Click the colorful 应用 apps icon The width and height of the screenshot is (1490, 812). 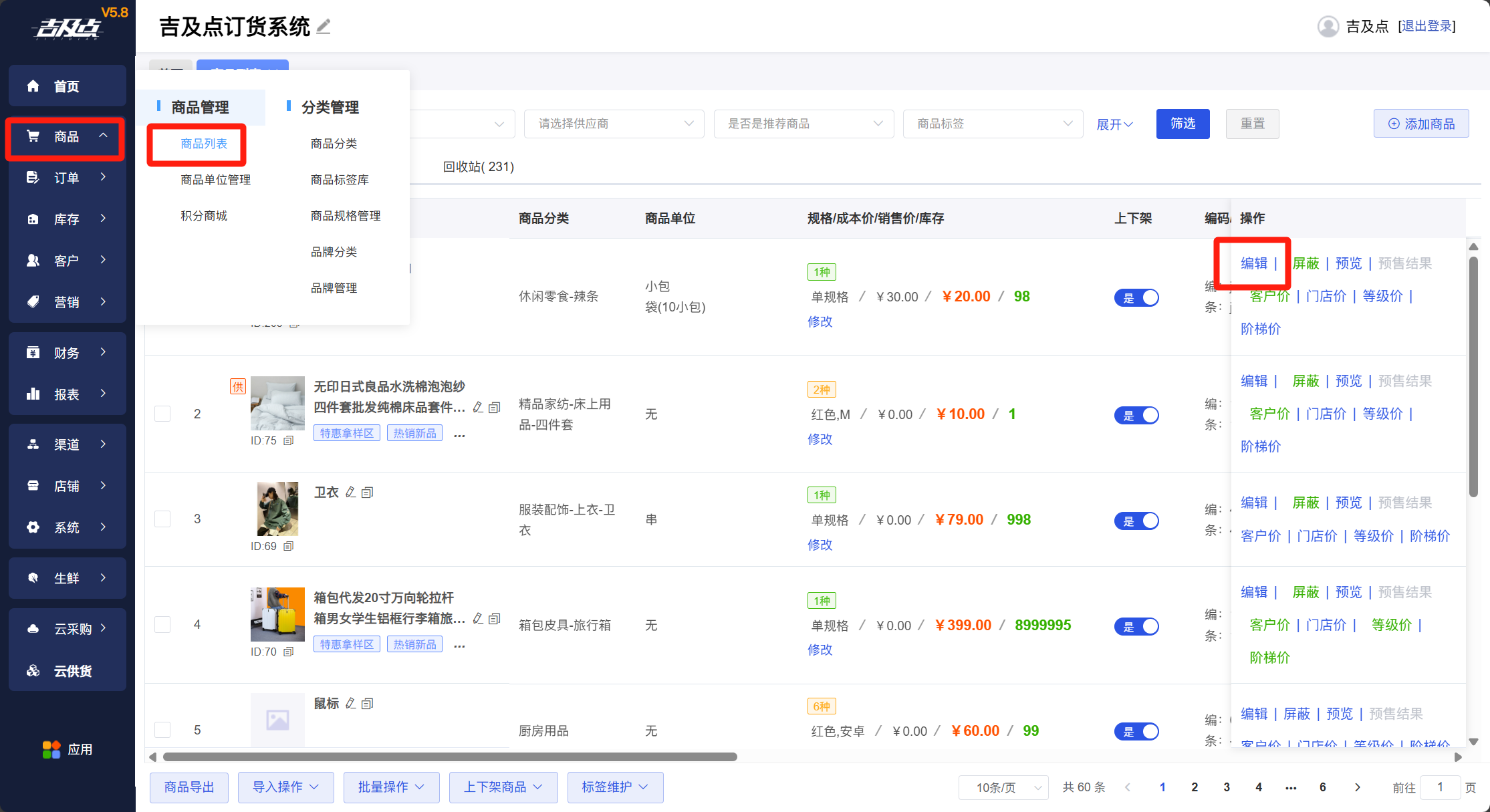(x=51, y=750)
